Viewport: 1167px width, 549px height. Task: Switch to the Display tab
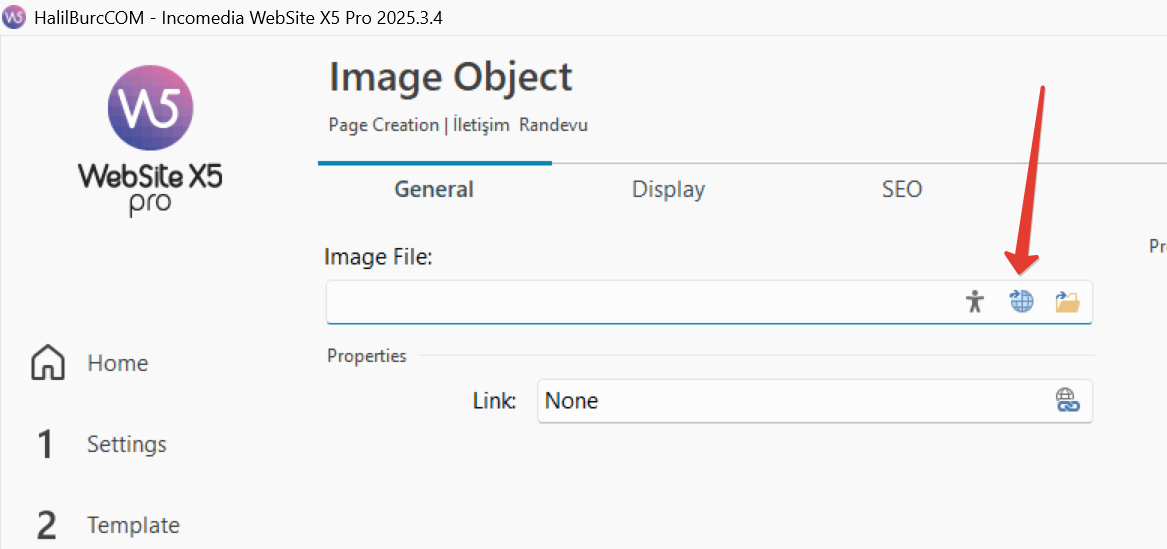[668, 189]
